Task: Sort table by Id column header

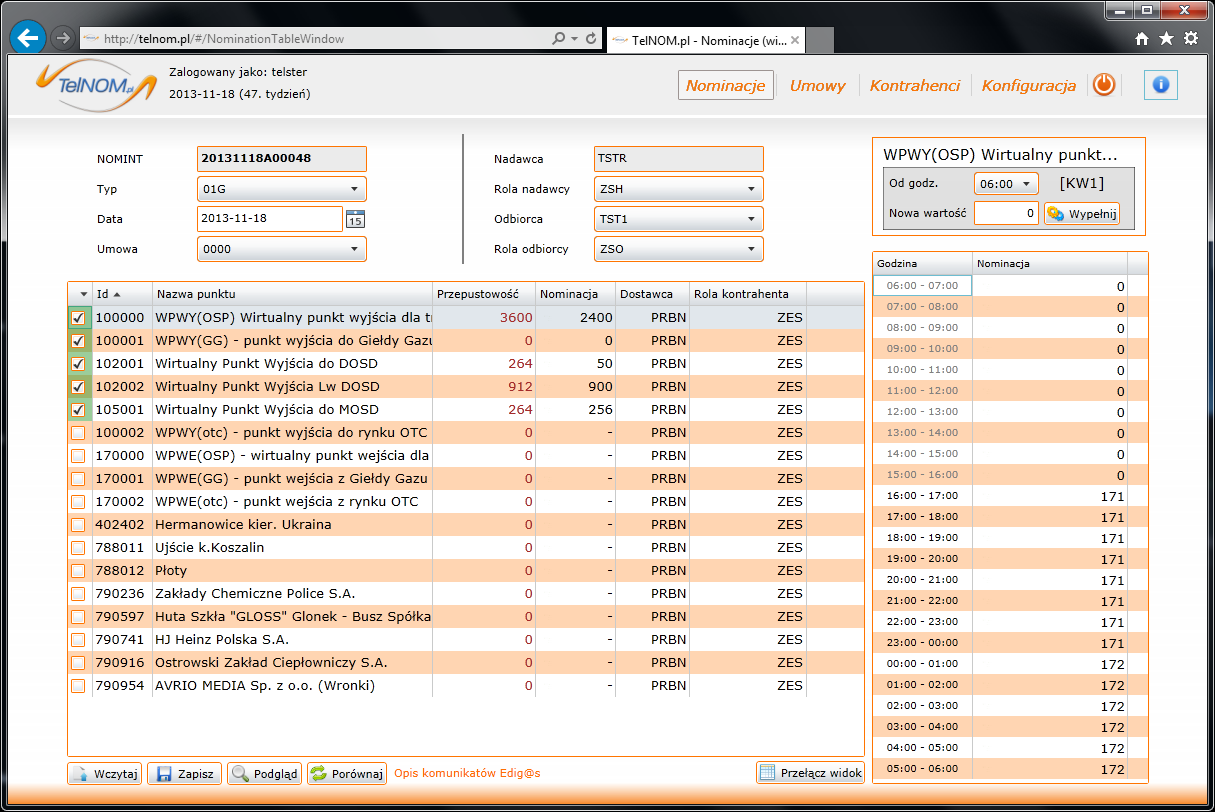Action: [122, 294]
